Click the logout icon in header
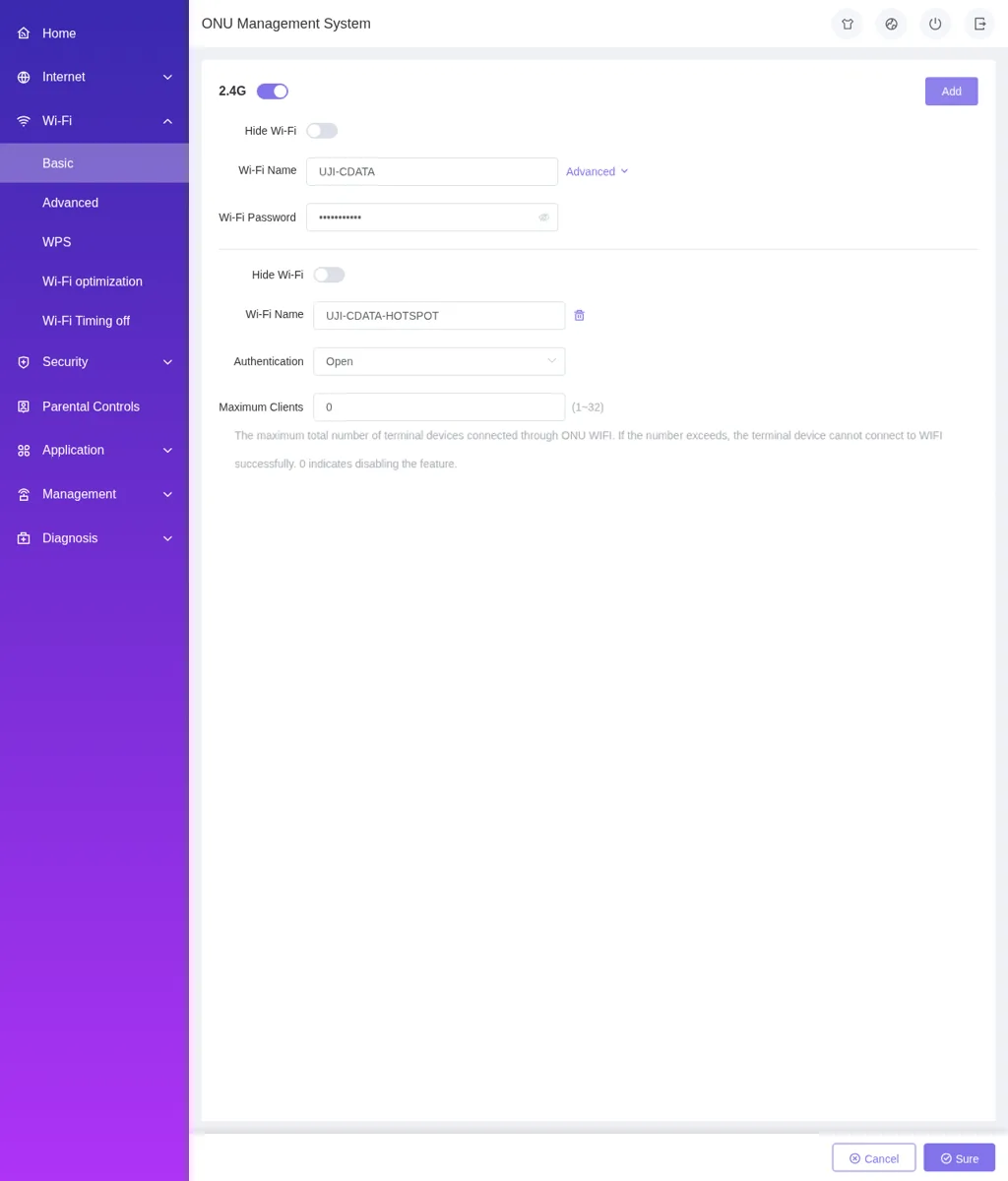The image size is (1008, 1181). tap(979, 24)
